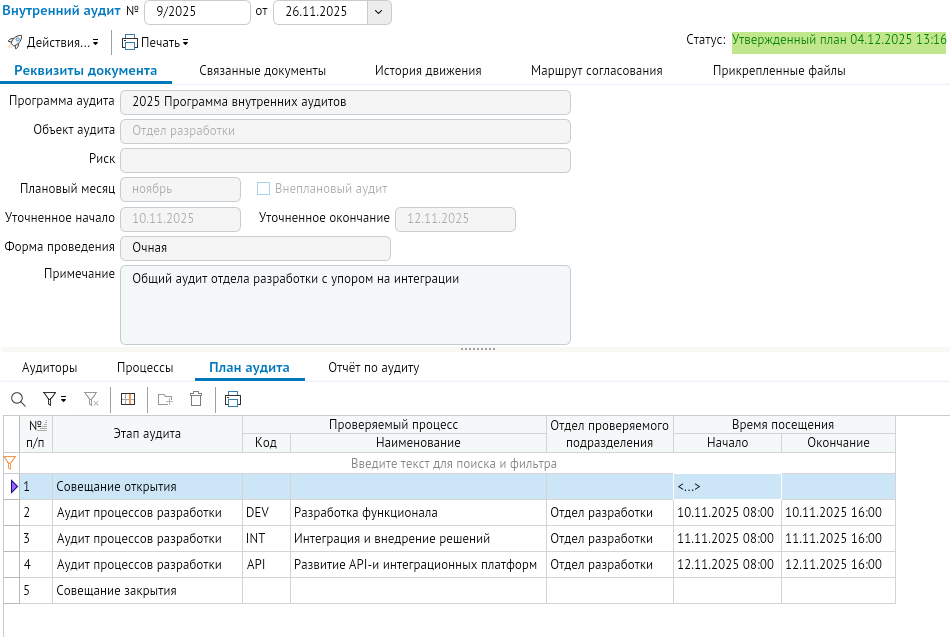Screen dimensions: 950x637
Task: Click the approved plan status label
Action: pyautogui.click(x=839, y=40)
